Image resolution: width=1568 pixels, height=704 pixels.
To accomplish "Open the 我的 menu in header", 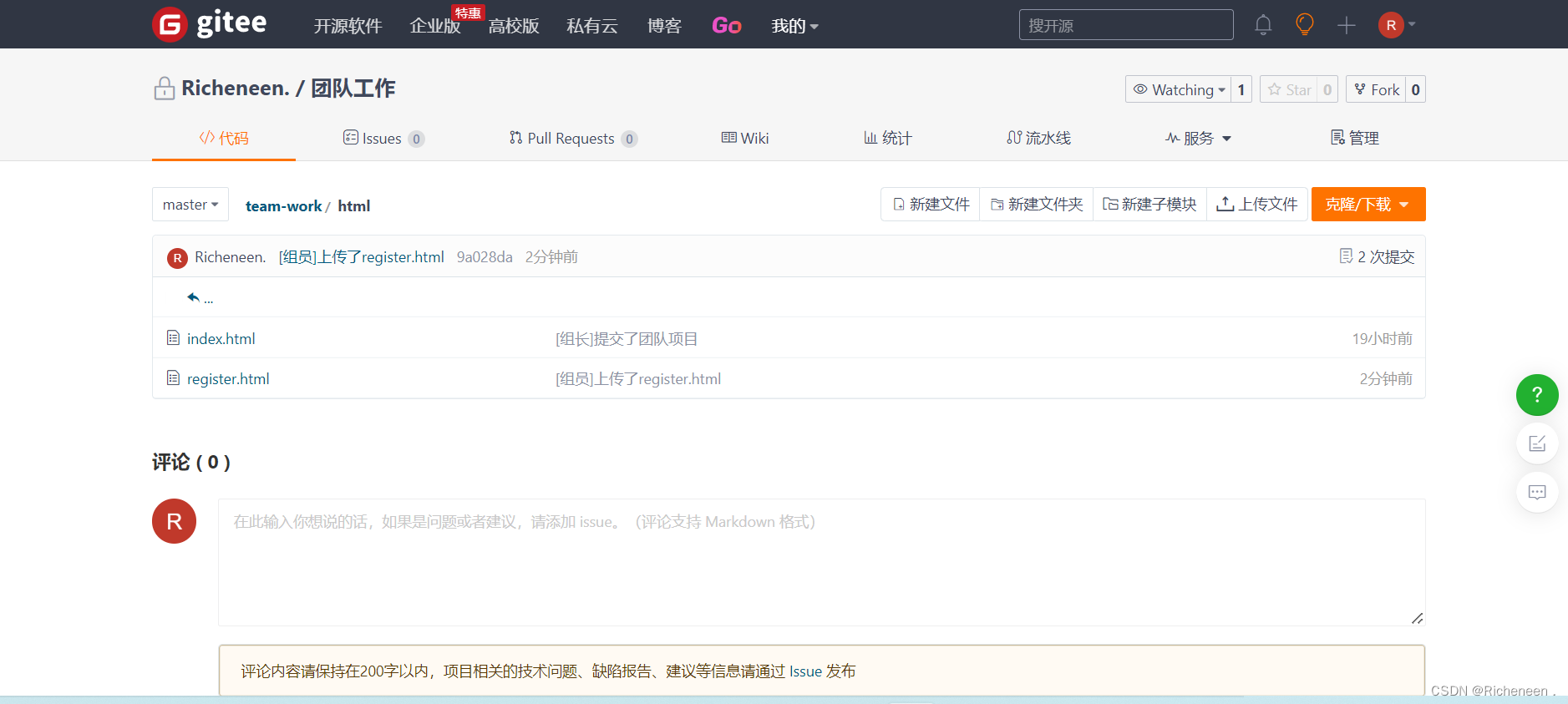I will click(x=794, y=26).
